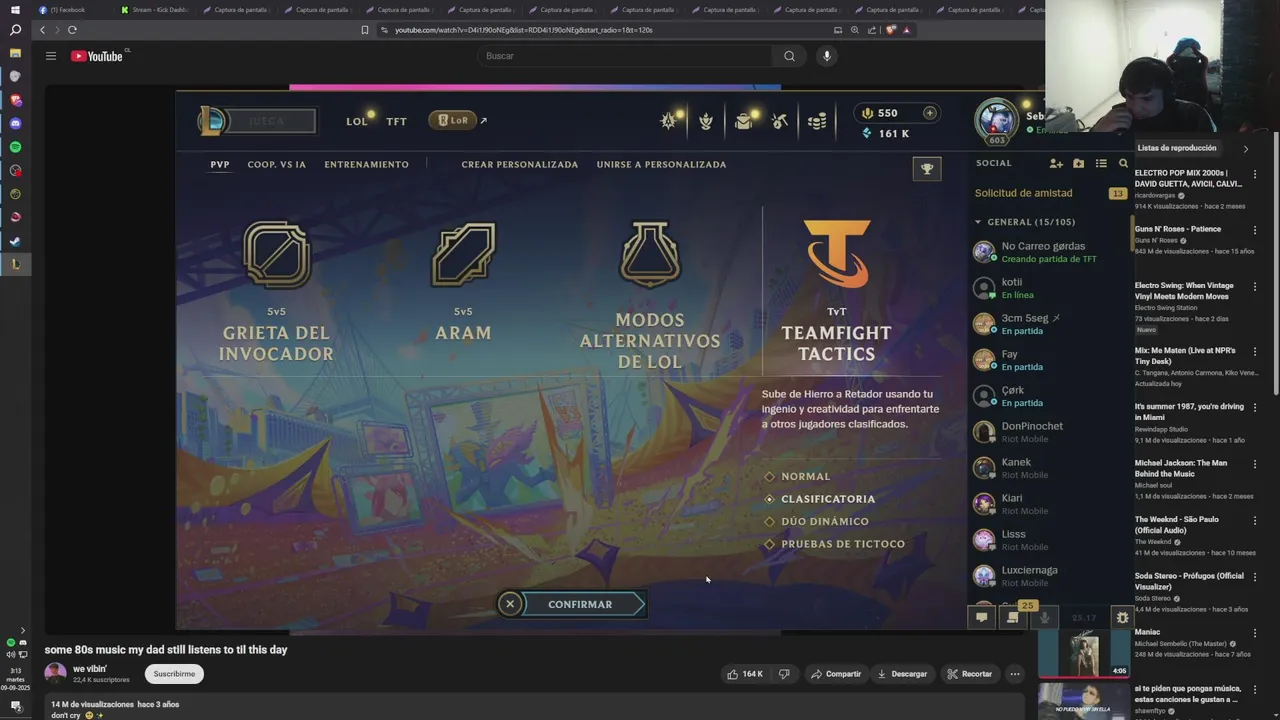
Task: Click Descargar download button
Action: 902,674
